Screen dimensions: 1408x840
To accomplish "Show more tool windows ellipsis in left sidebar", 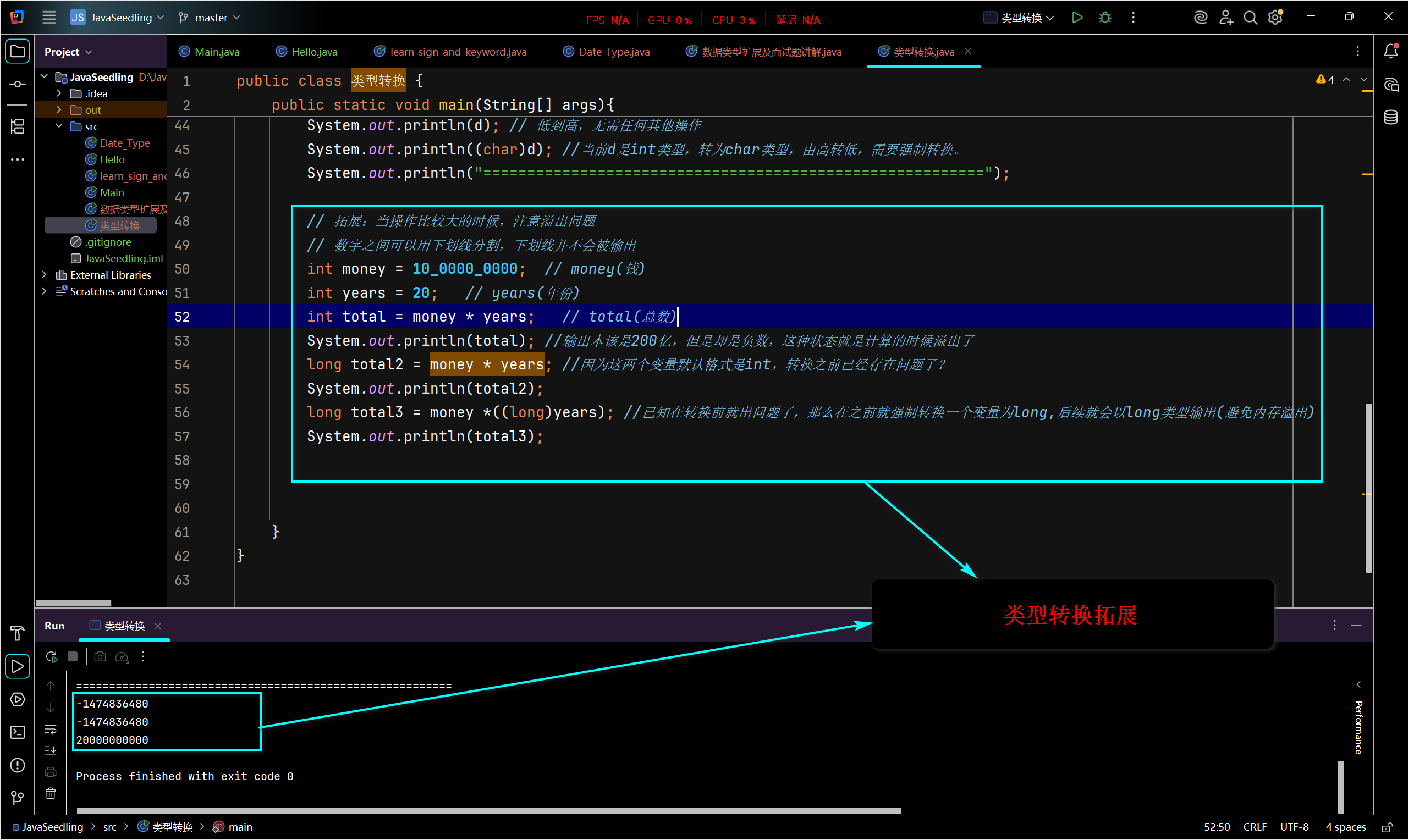I will (x=18, y=159).
